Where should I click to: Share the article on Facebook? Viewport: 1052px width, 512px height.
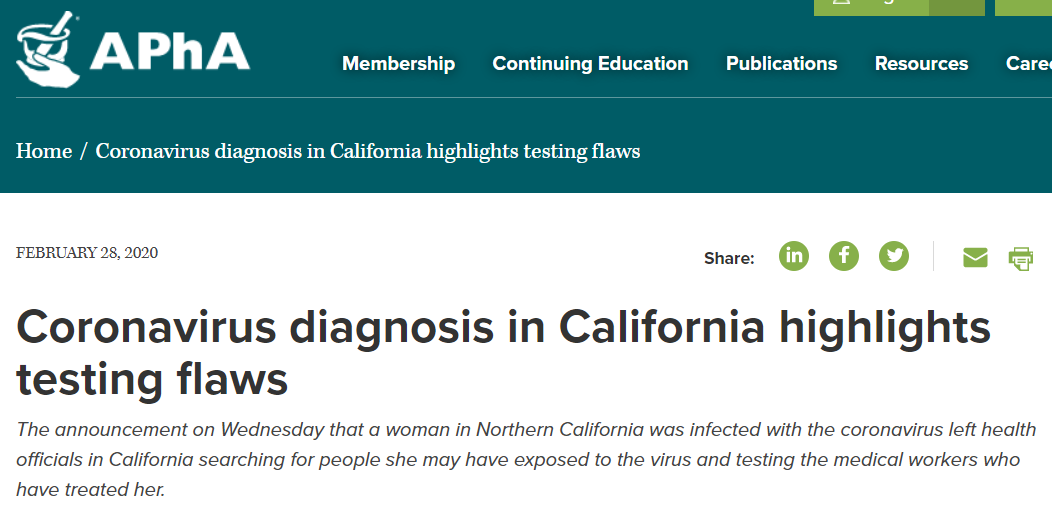coord(844,256)
